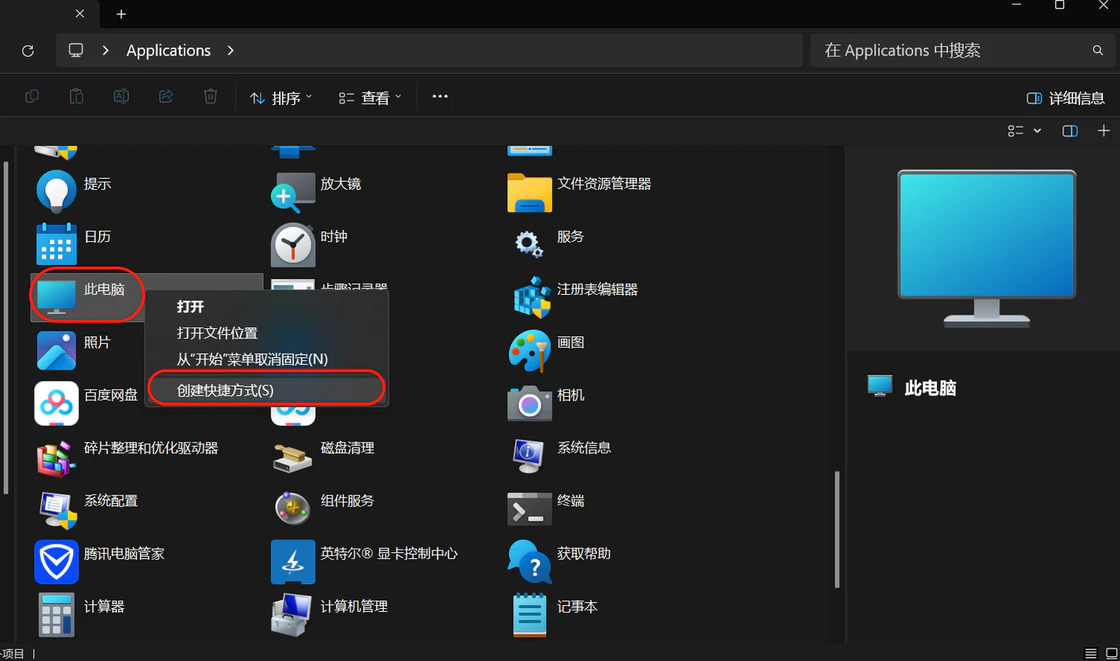The image size is (1120, 661).
Task: Open the 时钟 clock icon
Action: click(x=293, y=244)
